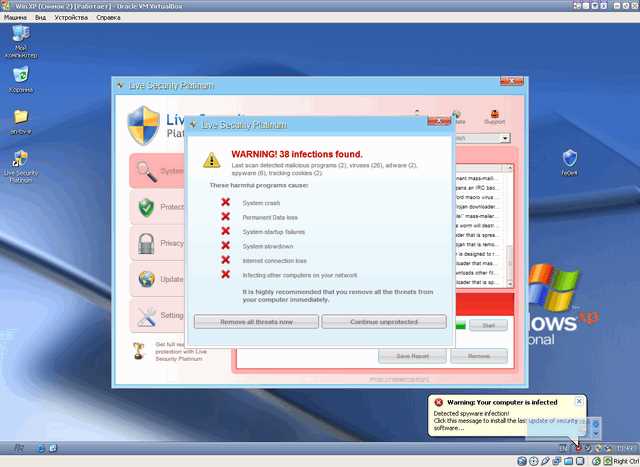Image resolution: width=640 pixels, height=467 pixels.
Task: Click the VirtualBox hard disk status icon
Action: pyautogui.click(x=522, y=461)
